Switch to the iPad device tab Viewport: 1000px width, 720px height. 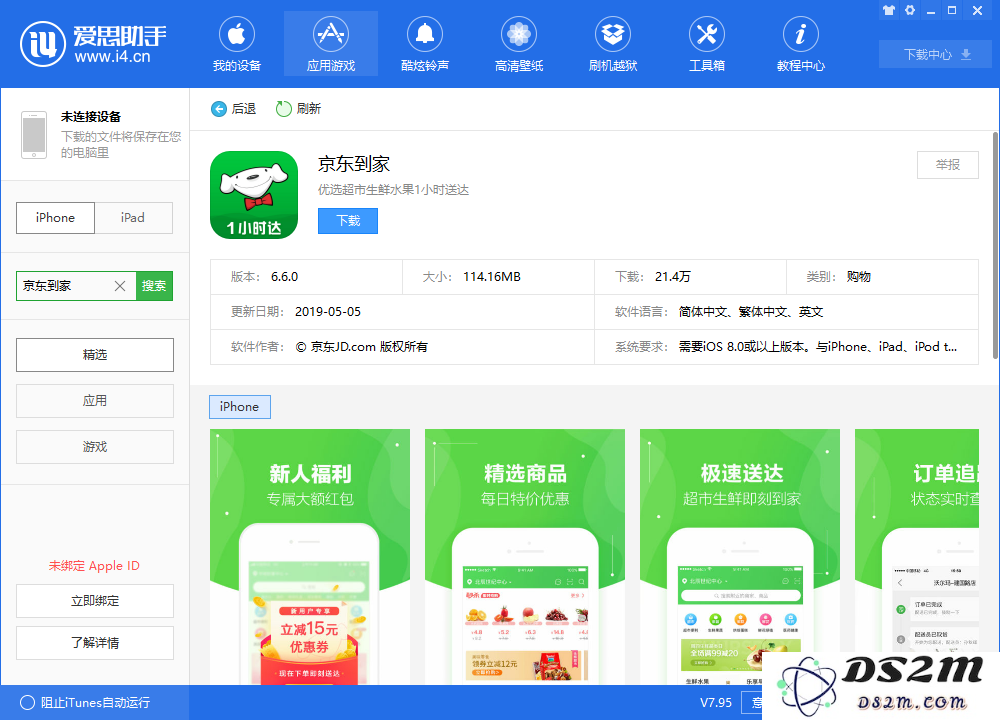[x=133, y=218]
